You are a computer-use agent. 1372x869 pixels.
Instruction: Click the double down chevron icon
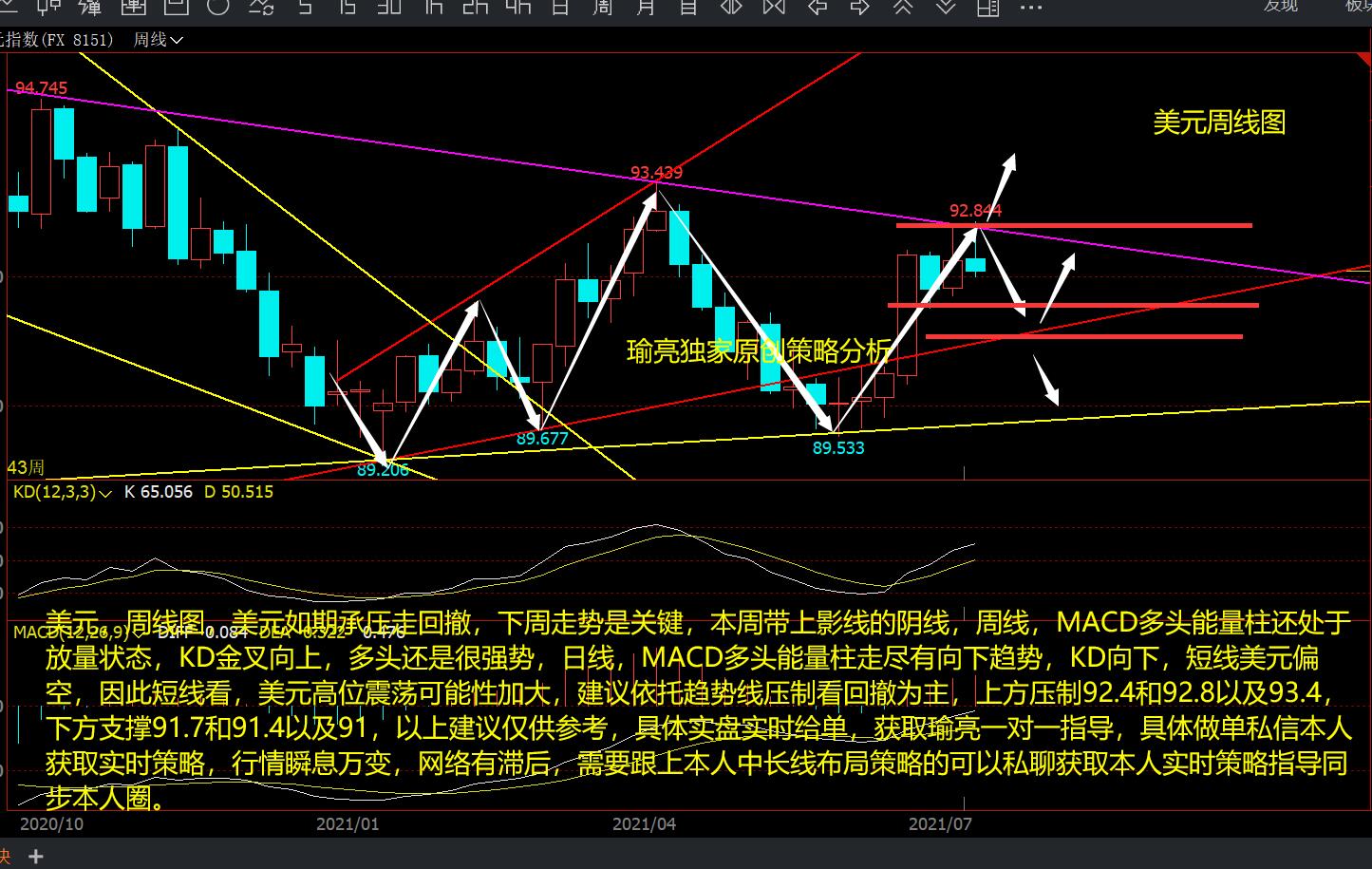point(946,8)
